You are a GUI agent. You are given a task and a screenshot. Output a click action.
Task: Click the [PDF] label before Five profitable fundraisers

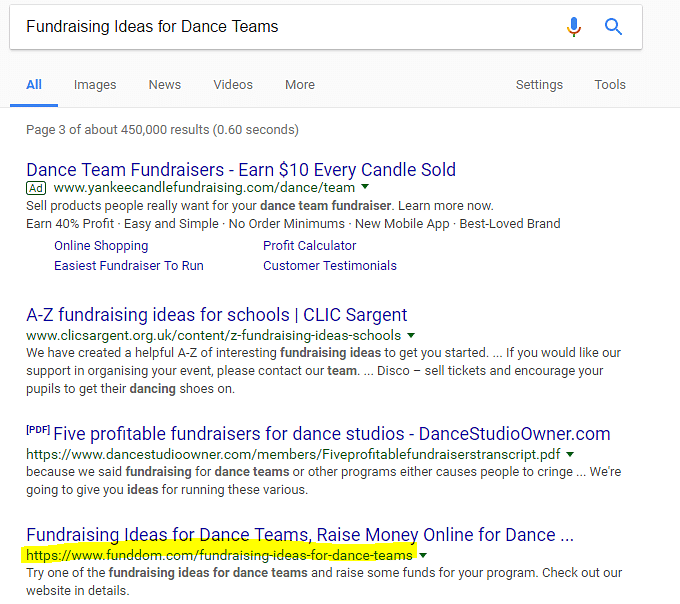click(38, 430)
